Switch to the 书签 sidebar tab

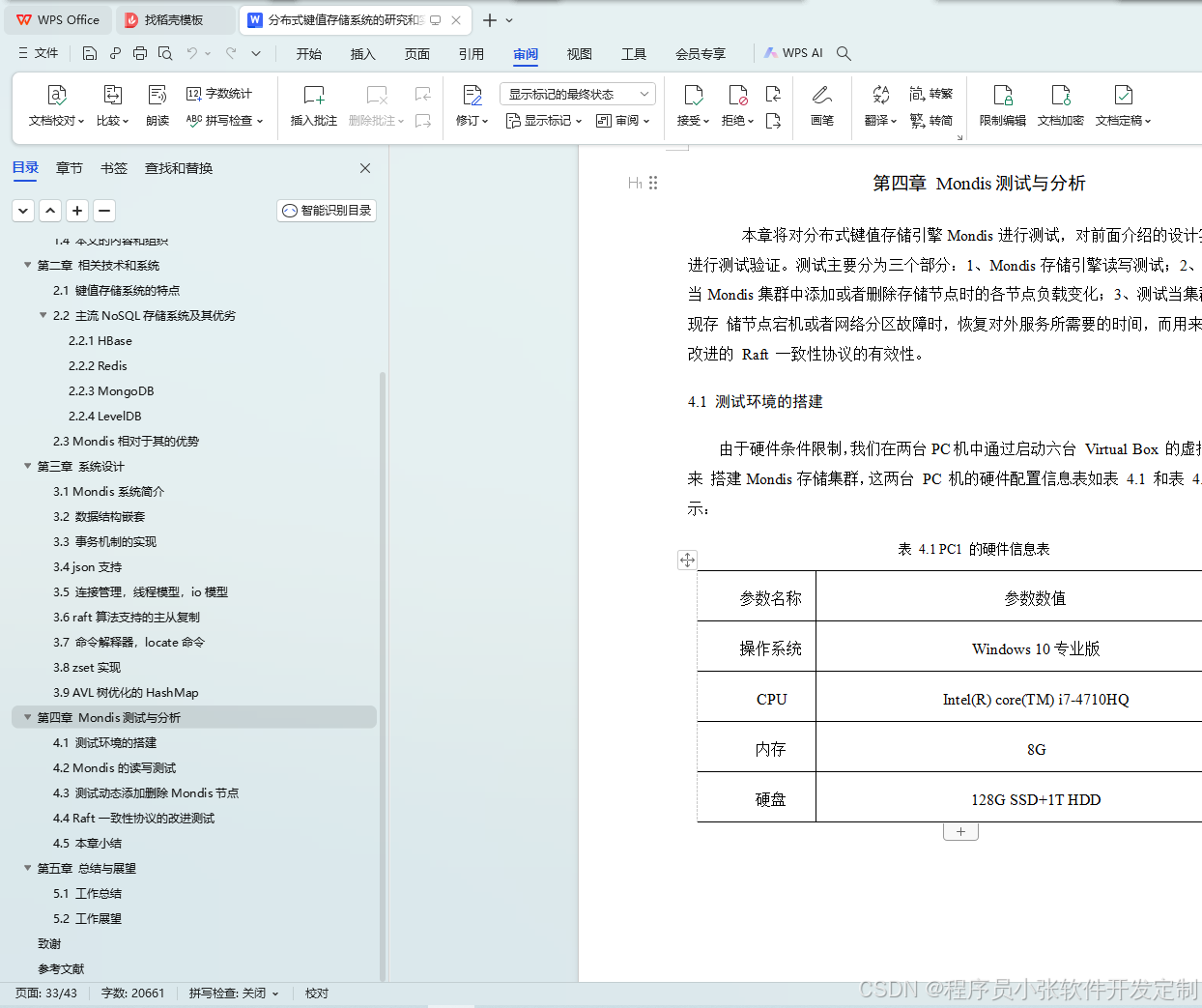tap(114, 168)
